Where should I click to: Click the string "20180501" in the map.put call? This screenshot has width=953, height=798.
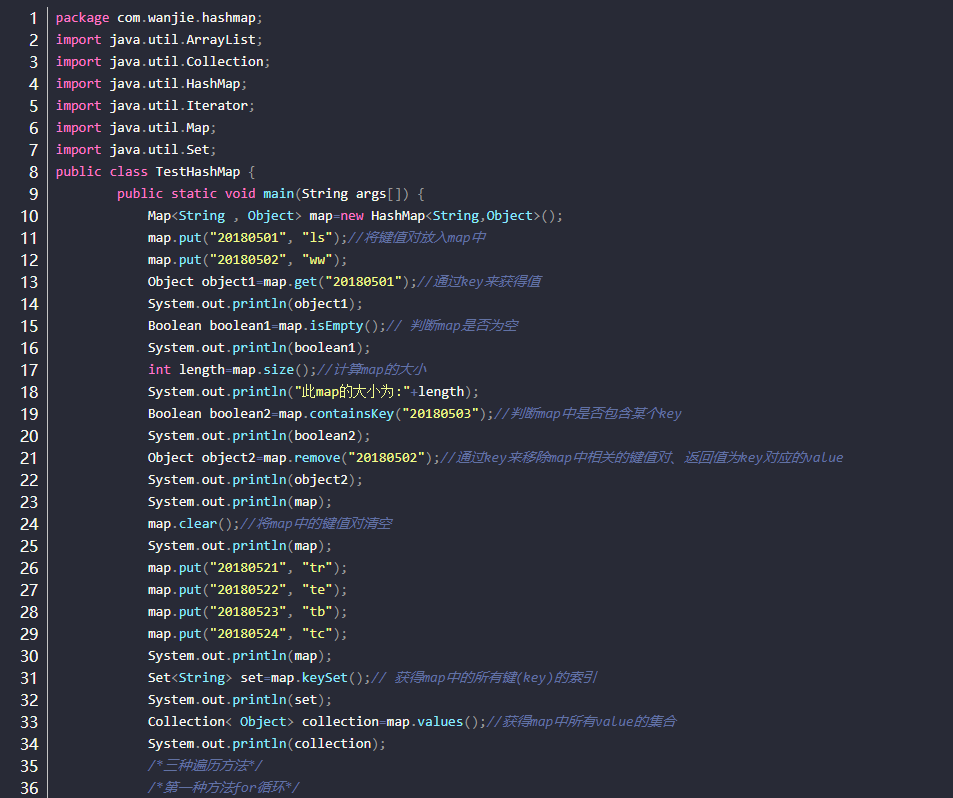point(248,238)
